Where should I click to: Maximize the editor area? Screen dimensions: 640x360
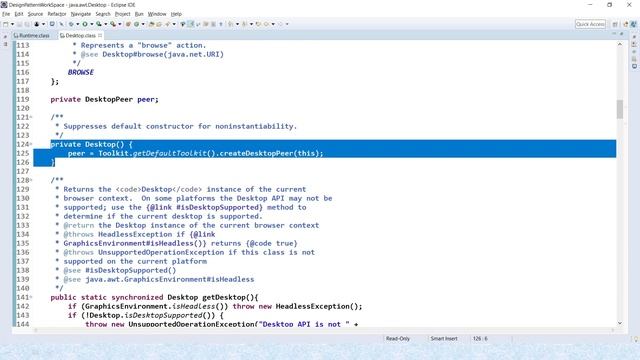tap(622, 34)
